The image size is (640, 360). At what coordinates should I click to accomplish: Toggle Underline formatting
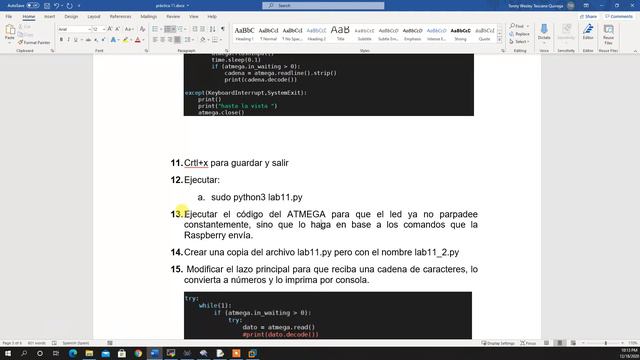76,40
